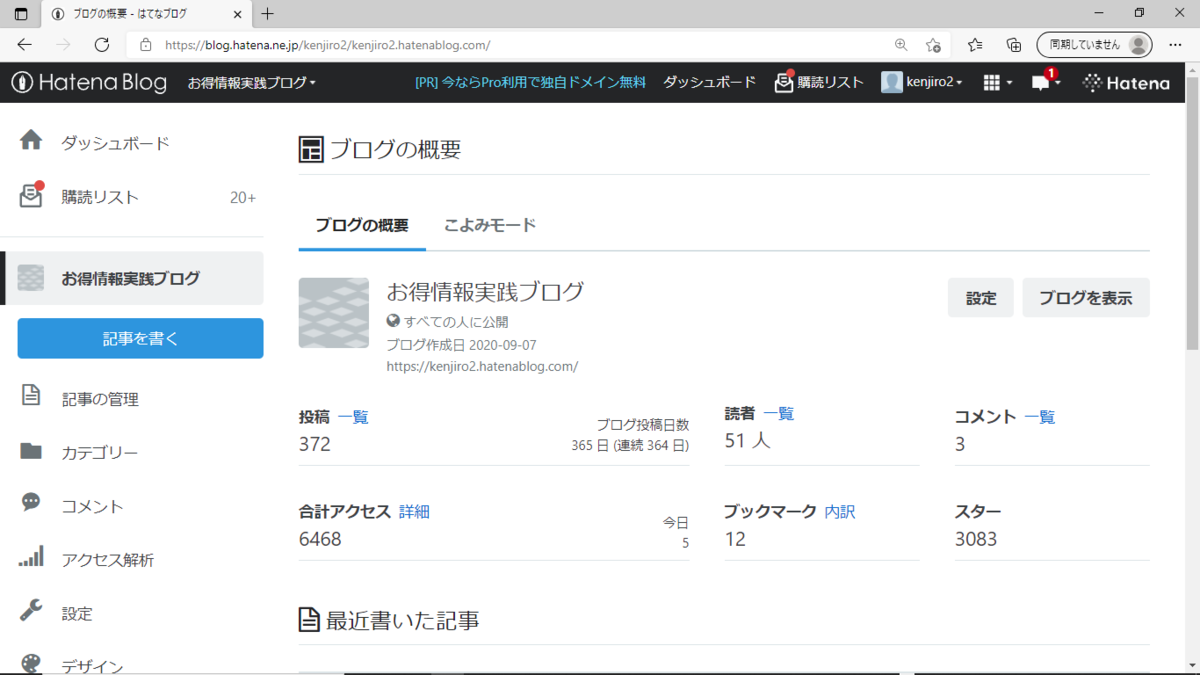Click the wrench icon for 設定
This screenshot has width=1200, height=675.
[31, 610]
